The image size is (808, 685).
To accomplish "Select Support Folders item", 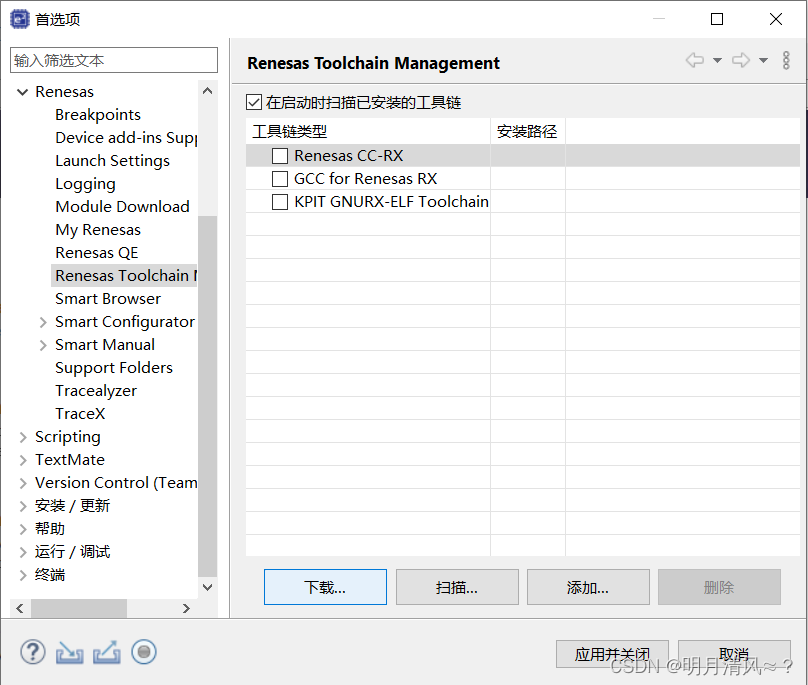I will tap(114, 368).
